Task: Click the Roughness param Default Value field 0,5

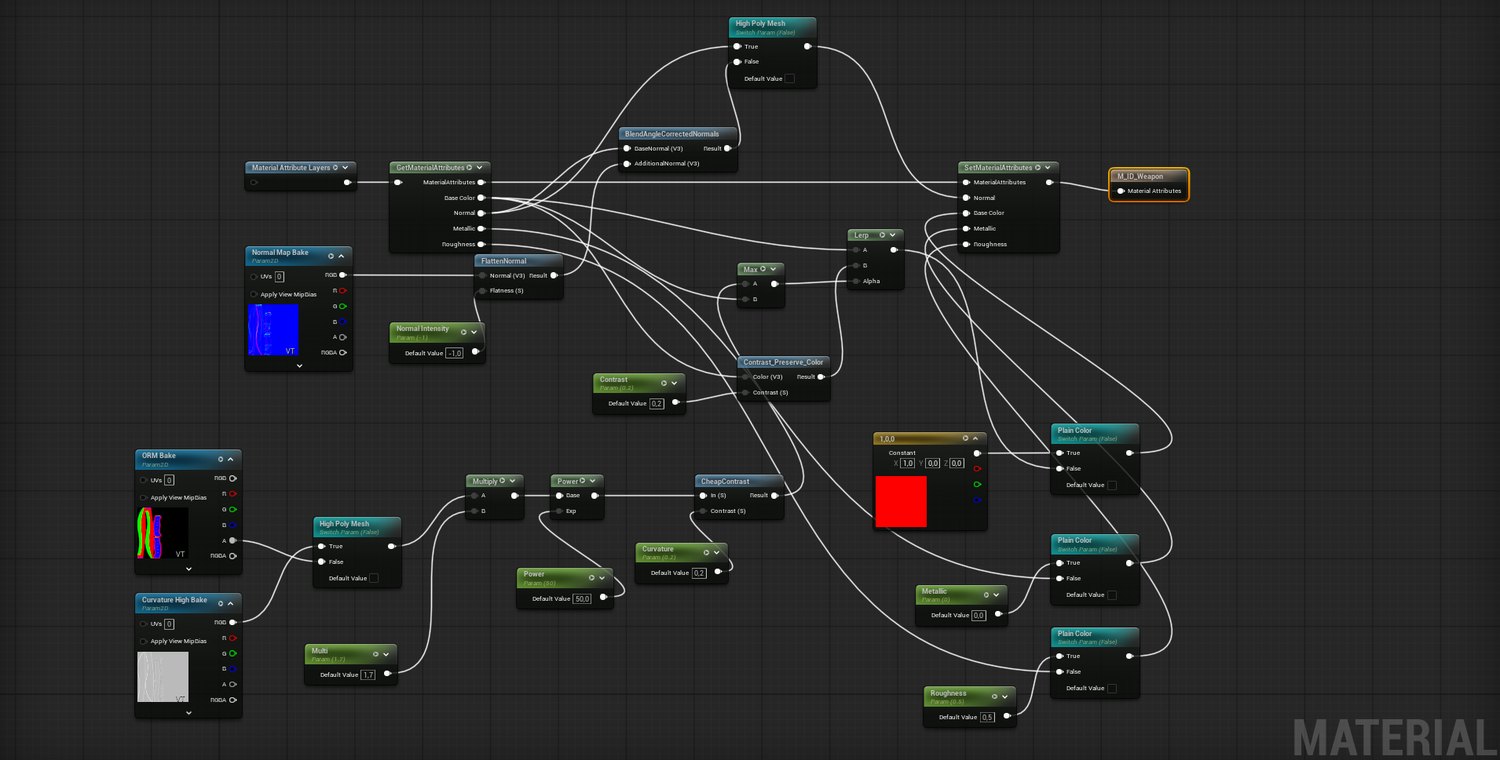Action: [987, 717]
